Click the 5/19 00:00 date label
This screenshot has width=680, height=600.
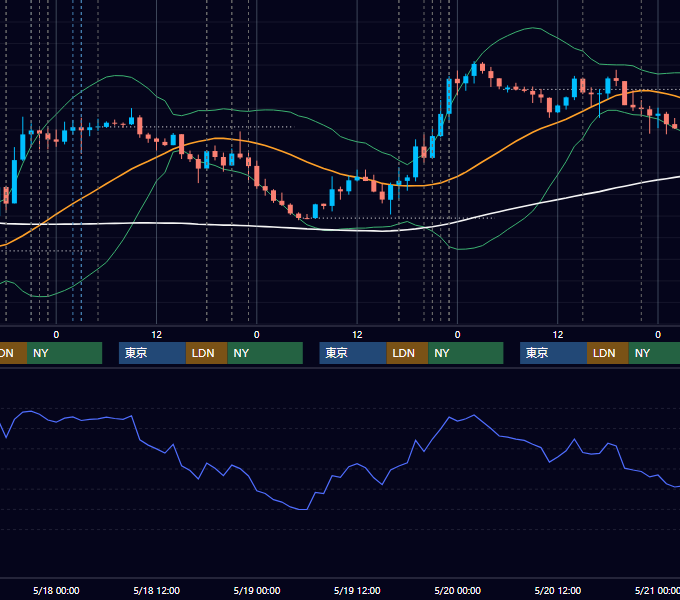click(x=257, y=590)
